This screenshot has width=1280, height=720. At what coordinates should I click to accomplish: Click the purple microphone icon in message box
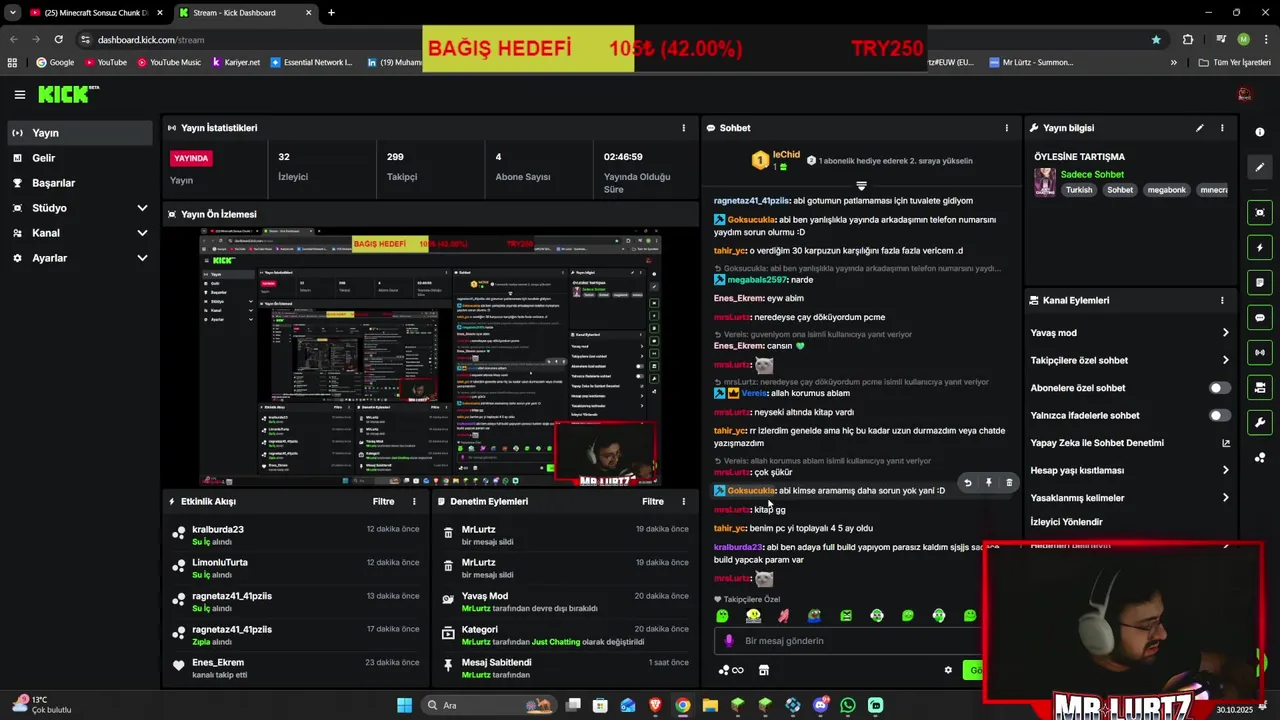tap(729, 641)
